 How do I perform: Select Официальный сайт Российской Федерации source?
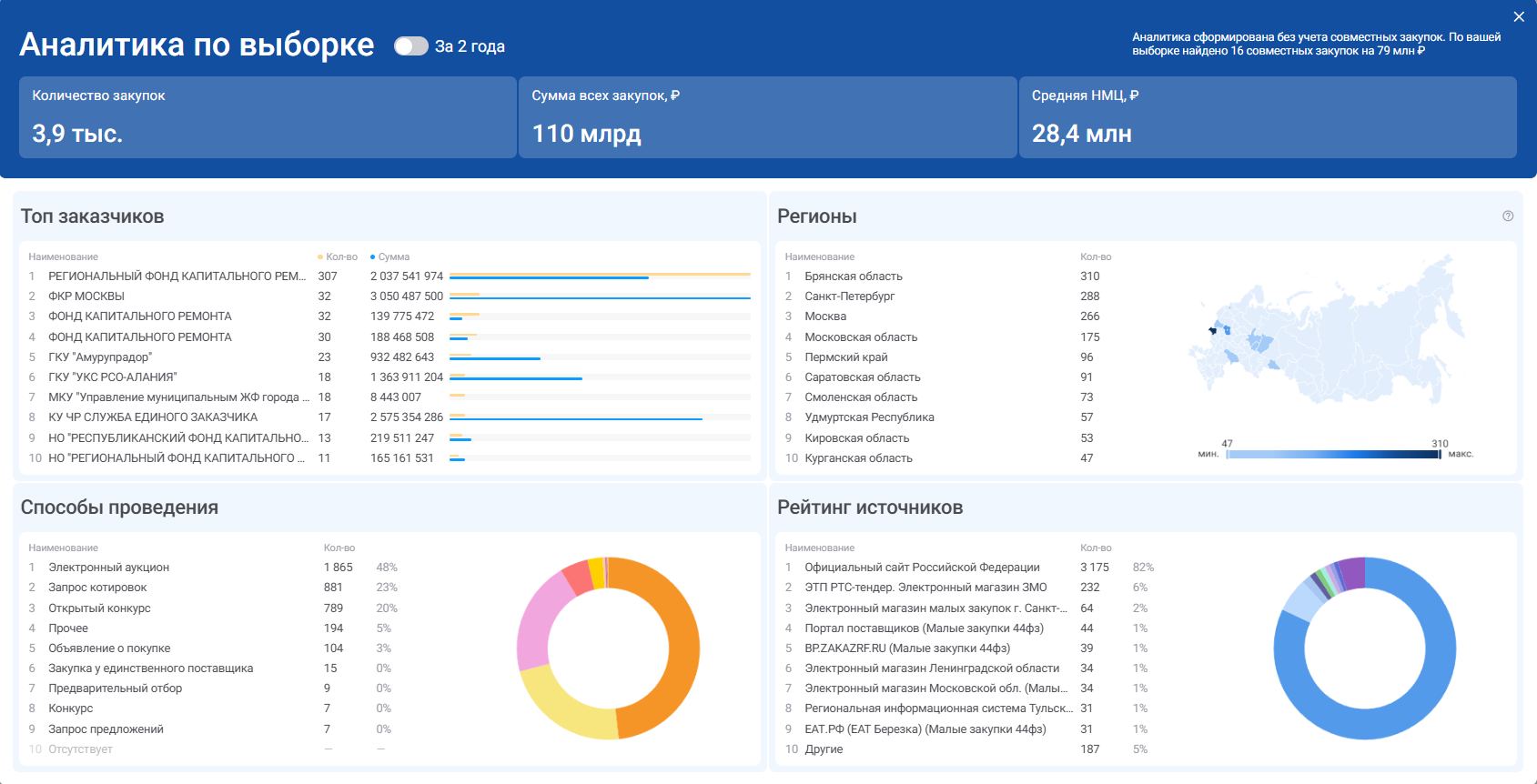pyautogui.click(x=922, y=568)
